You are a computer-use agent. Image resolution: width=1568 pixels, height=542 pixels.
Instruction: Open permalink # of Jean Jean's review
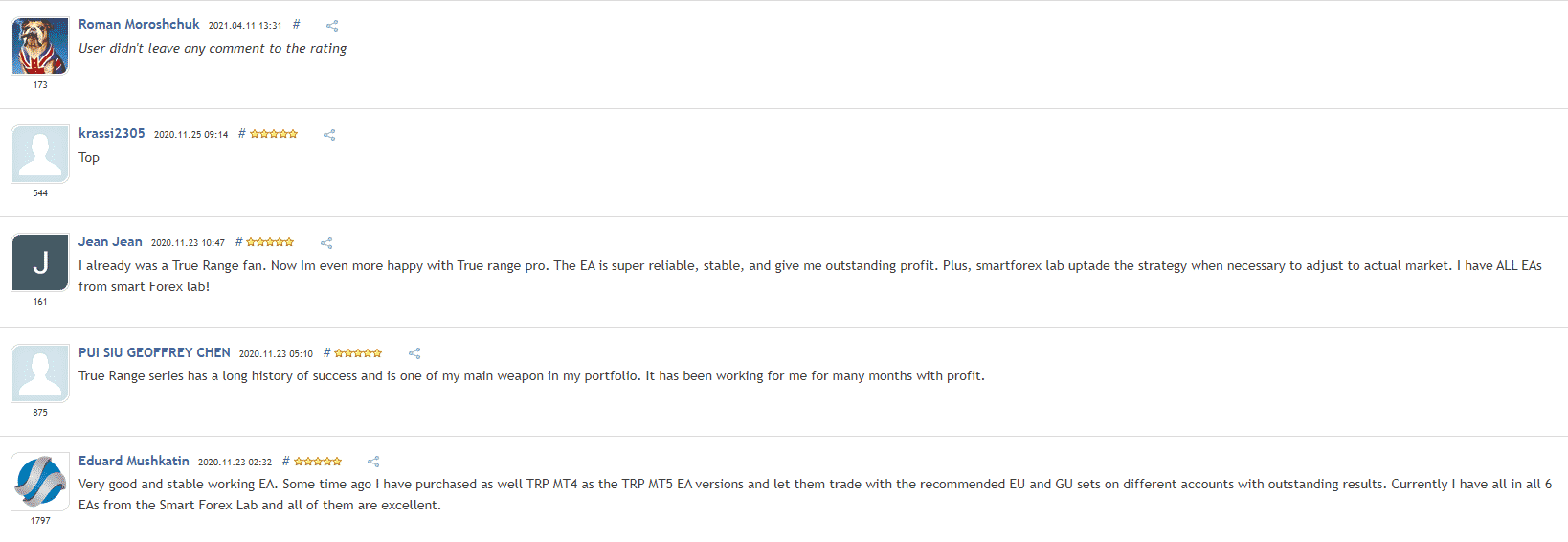click(239, 242)
